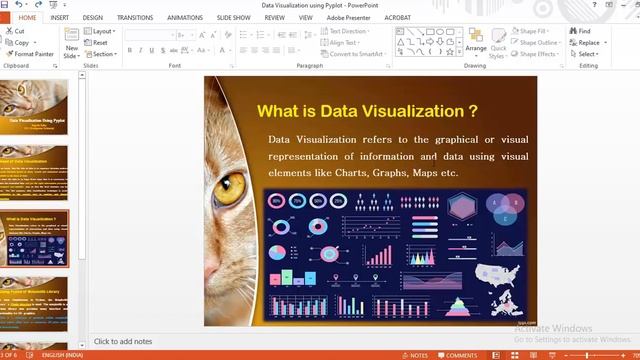Click the Copy command
This screenshot has width=640, height=360.
17,42
